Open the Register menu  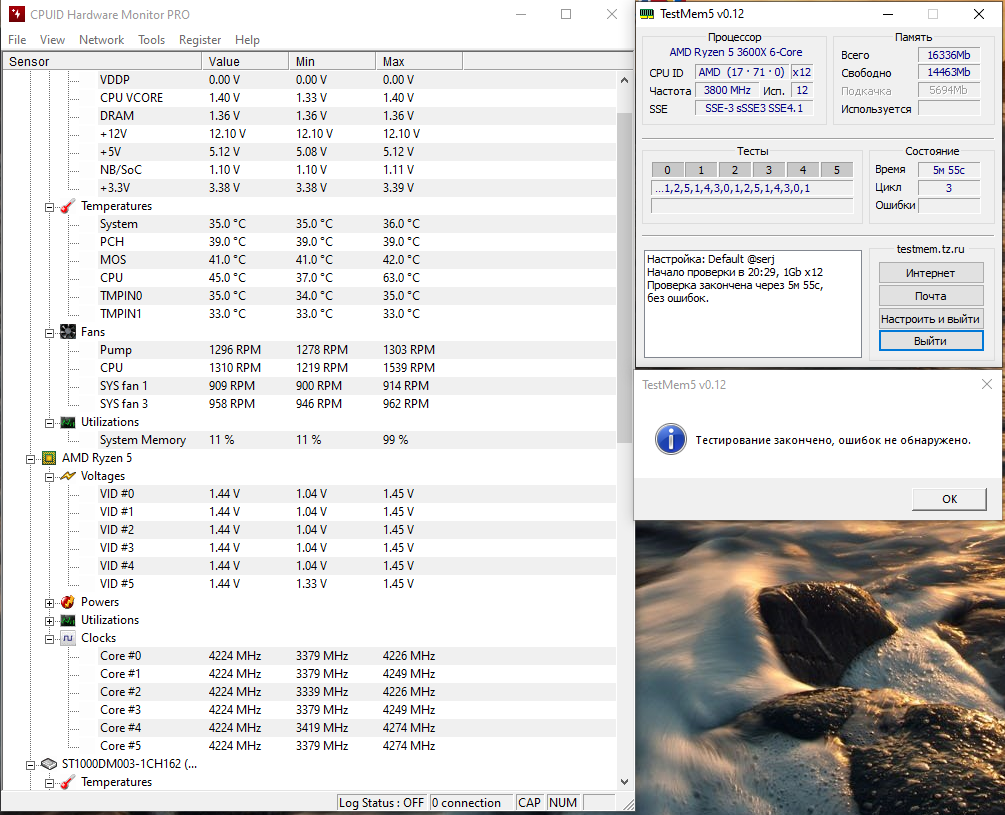coord(200,40)
